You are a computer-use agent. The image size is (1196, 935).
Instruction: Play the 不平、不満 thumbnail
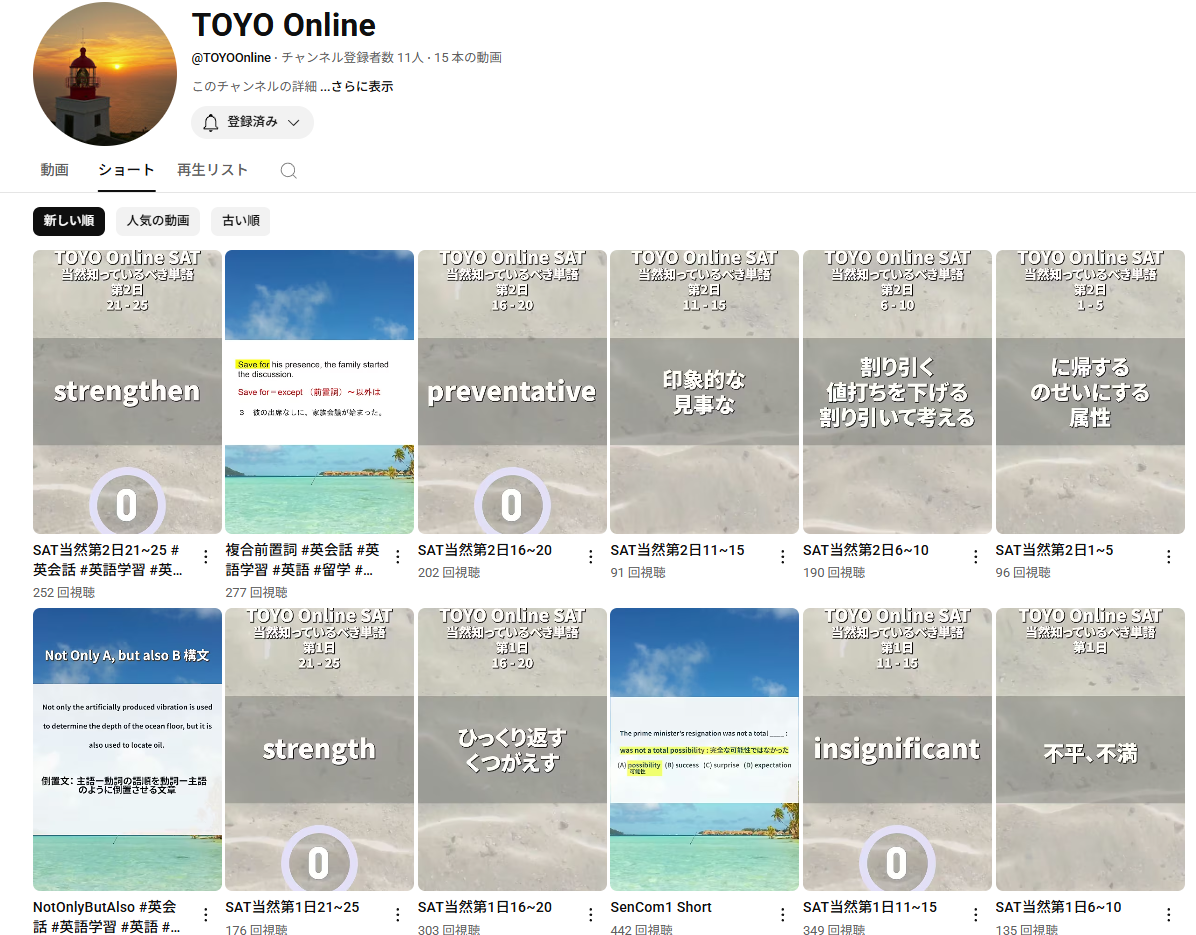pyautogui.click(x=1090, y=750)
